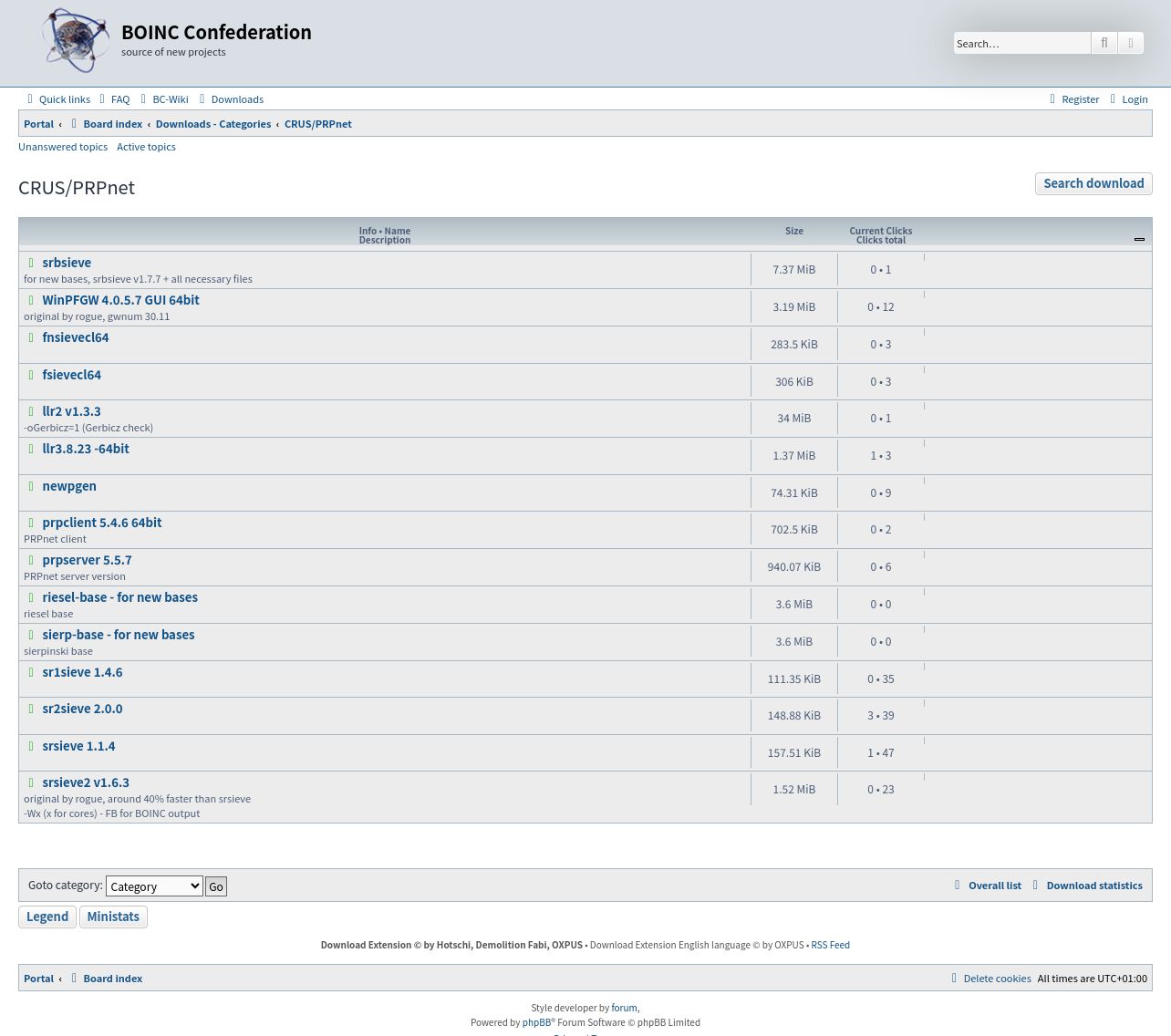
Task: Click the trash icon by Delete cookies
Action: (954, 979)
